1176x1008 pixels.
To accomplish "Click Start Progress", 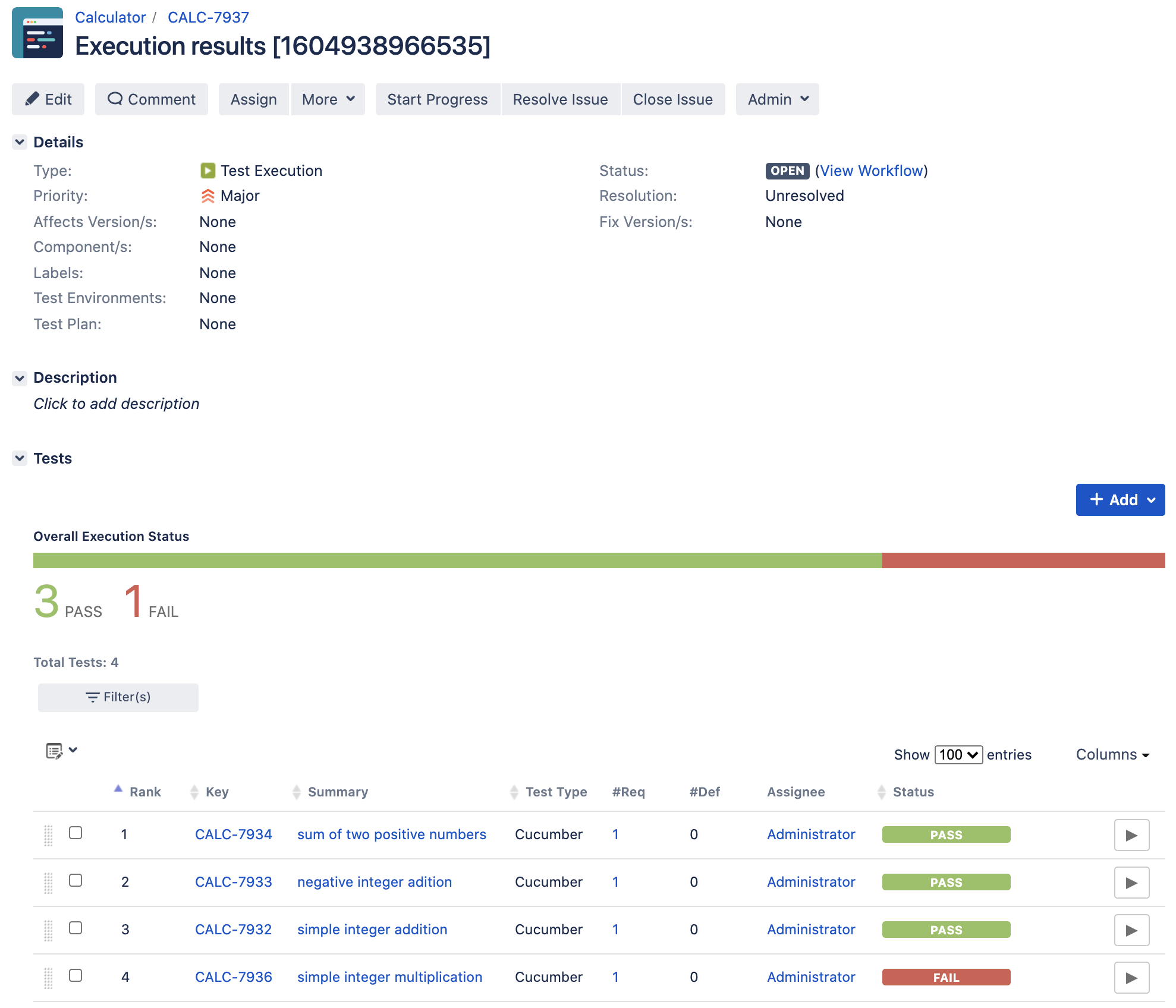I will tap(438, 99).
